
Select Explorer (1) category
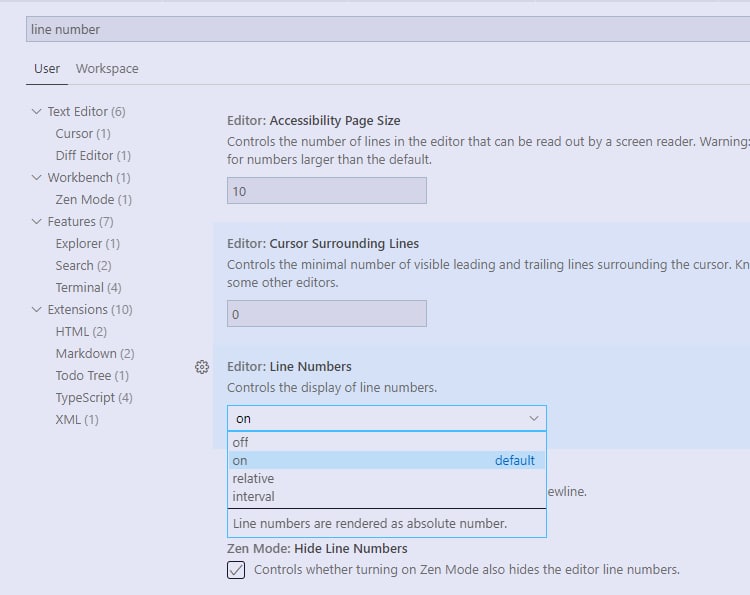[x=88, y=243]
